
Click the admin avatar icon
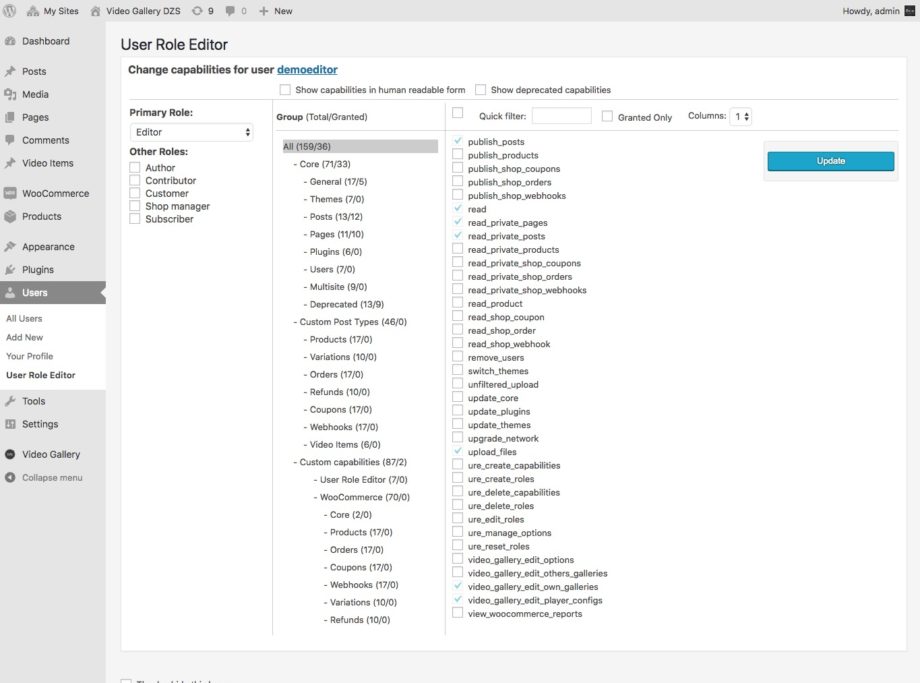pos(910,11)
